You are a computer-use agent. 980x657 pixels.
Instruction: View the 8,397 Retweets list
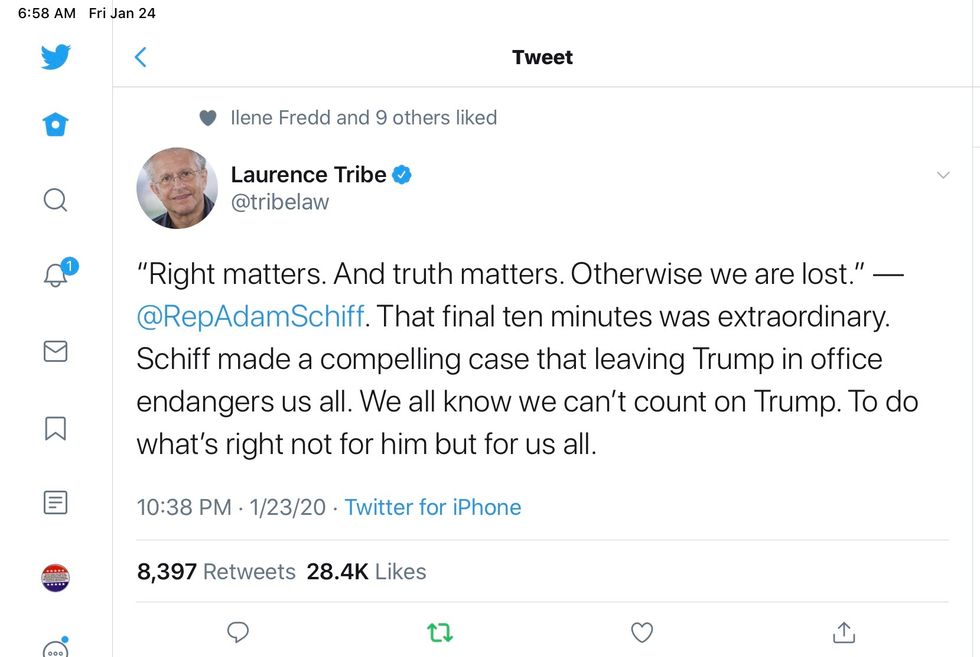pyautogui.click(x=217, y=572)
